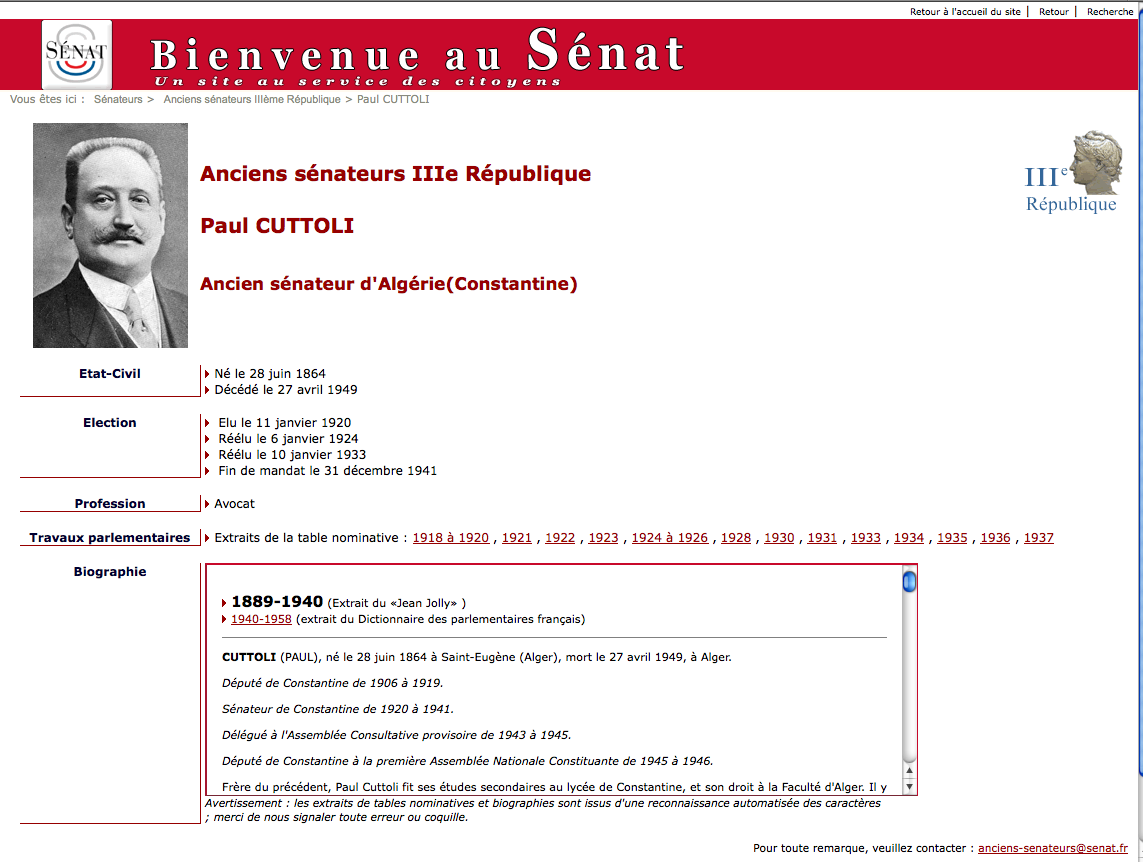Viewport: 1143px width, 862px height.
Task: Open the 1935 table nominative link
Action: pos(952,538)
